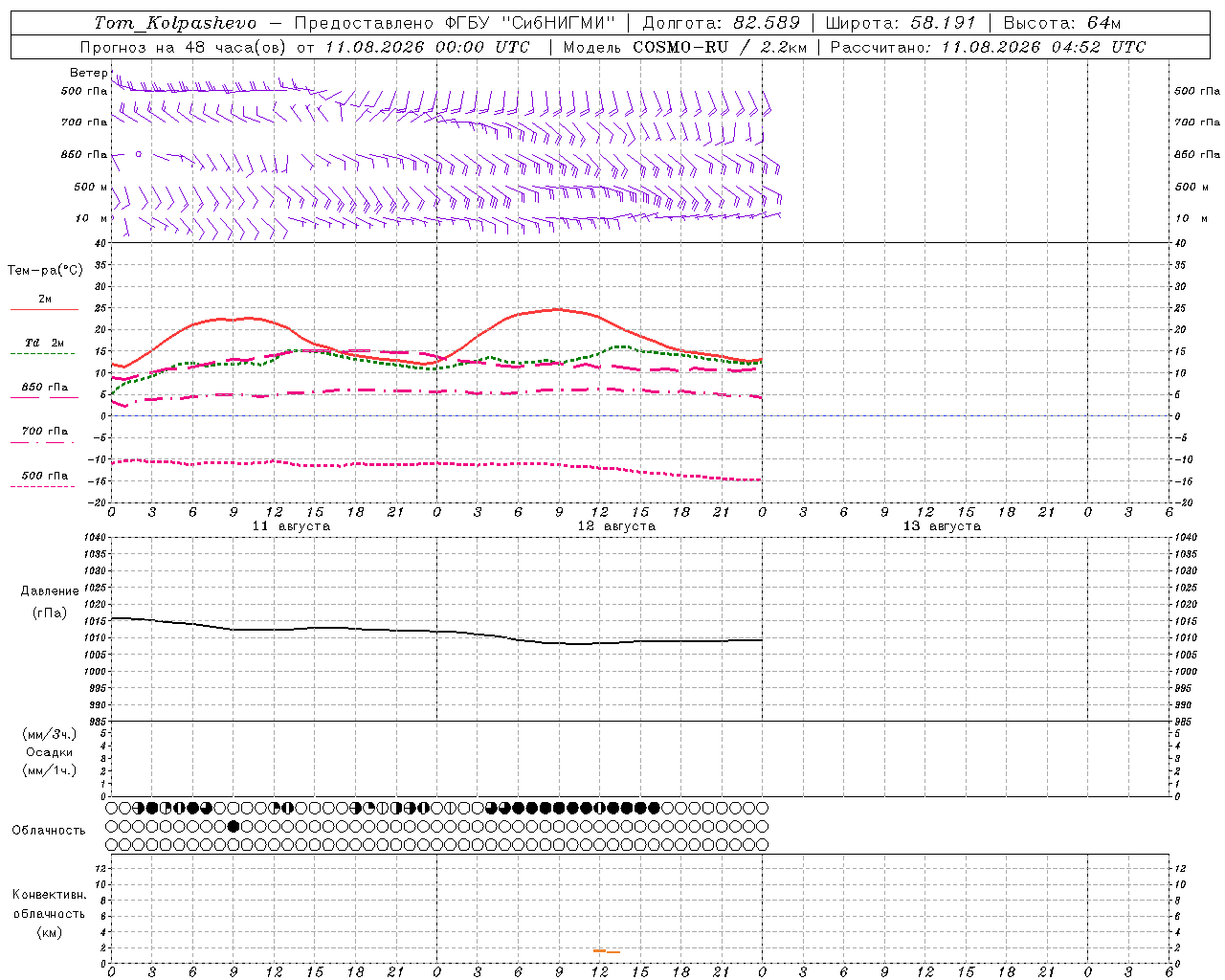This screenshot has height=980, width=1225.
Task: Click the Рассчитано timestamp in the header
Action: tap(988, 47)
